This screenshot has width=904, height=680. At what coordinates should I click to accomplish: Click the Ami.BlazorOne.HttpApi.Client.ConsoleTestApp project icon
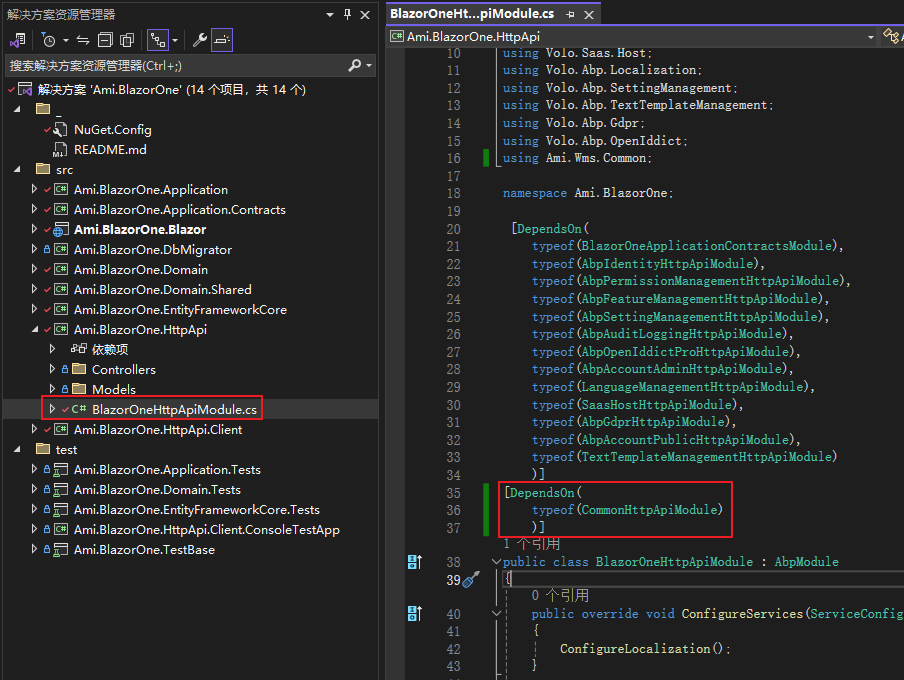click(x=61, y=529)
